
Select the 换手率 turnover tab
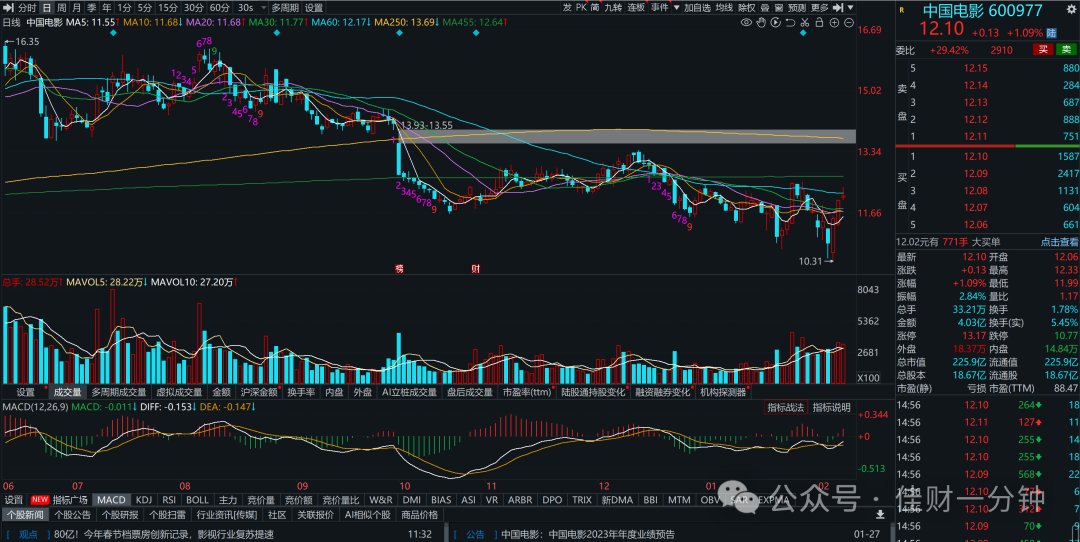pos(301,392)
